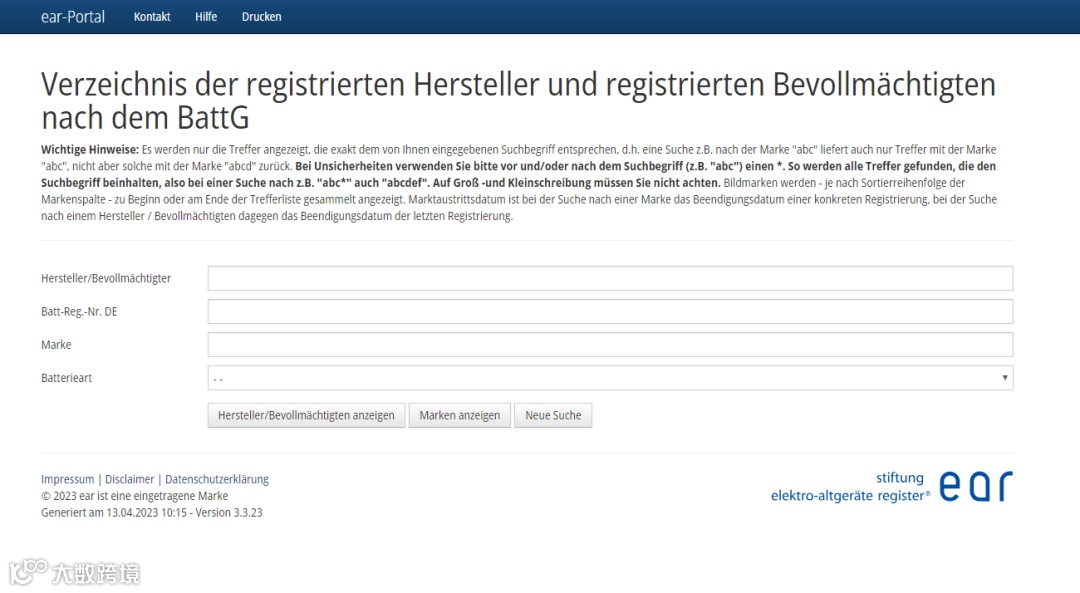Image resolution: width=1080 pixels, height=593 pixels.
Task: Open the Kontakt menu item
Action: point(152,17)
